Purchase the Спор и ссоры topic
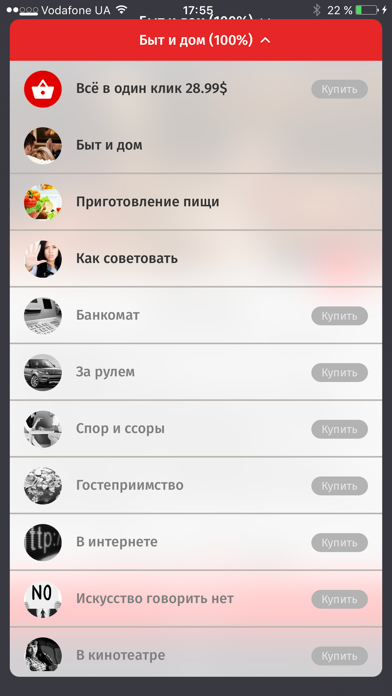Image resolution: width=392 pixels, height=696 pixels. click(339, 429)
